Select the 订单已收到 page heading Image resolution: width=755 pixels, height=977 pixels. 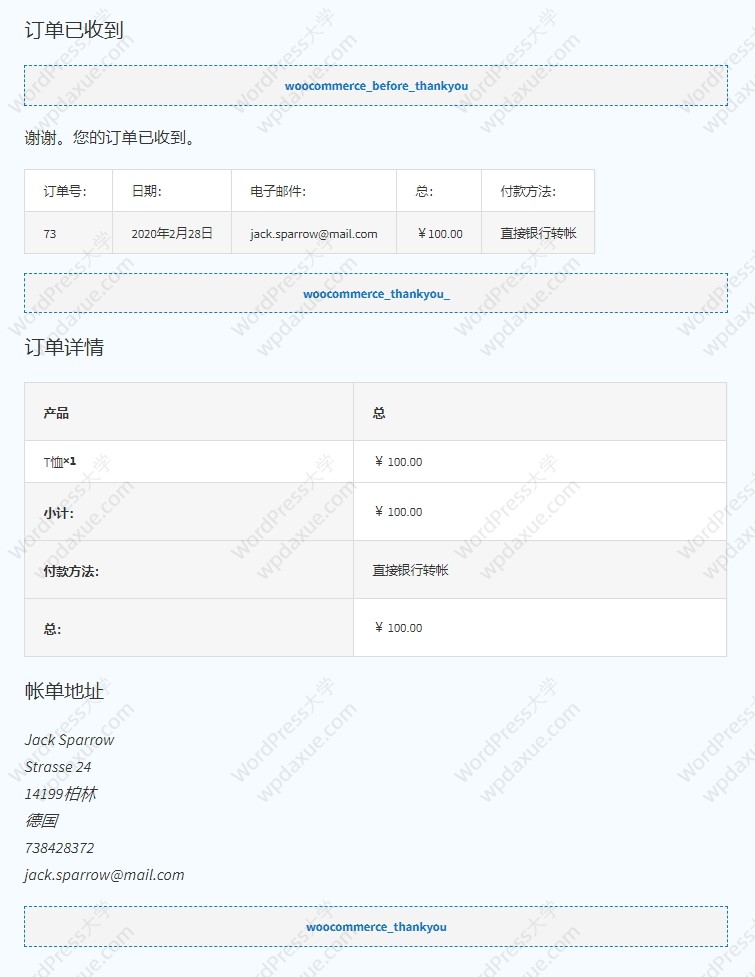(x=74, y=30)
